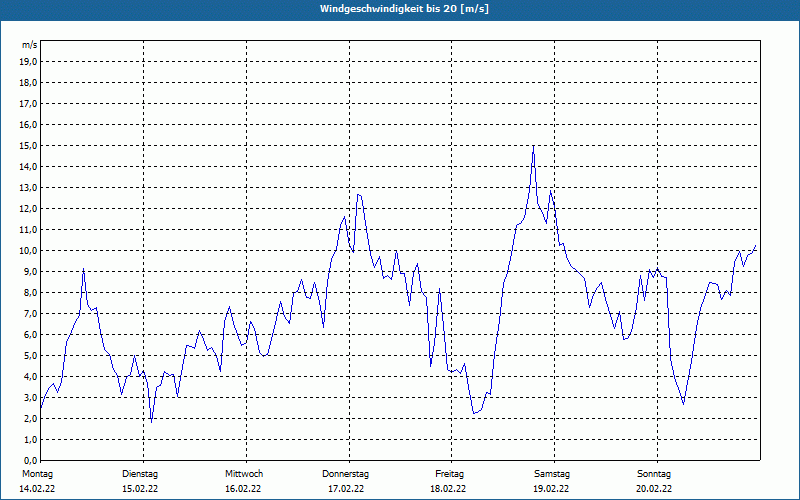The width and height of the screenshot is (800, 500).
Task: Click the 15 m/s peak before Samstag
Action: 534,146
